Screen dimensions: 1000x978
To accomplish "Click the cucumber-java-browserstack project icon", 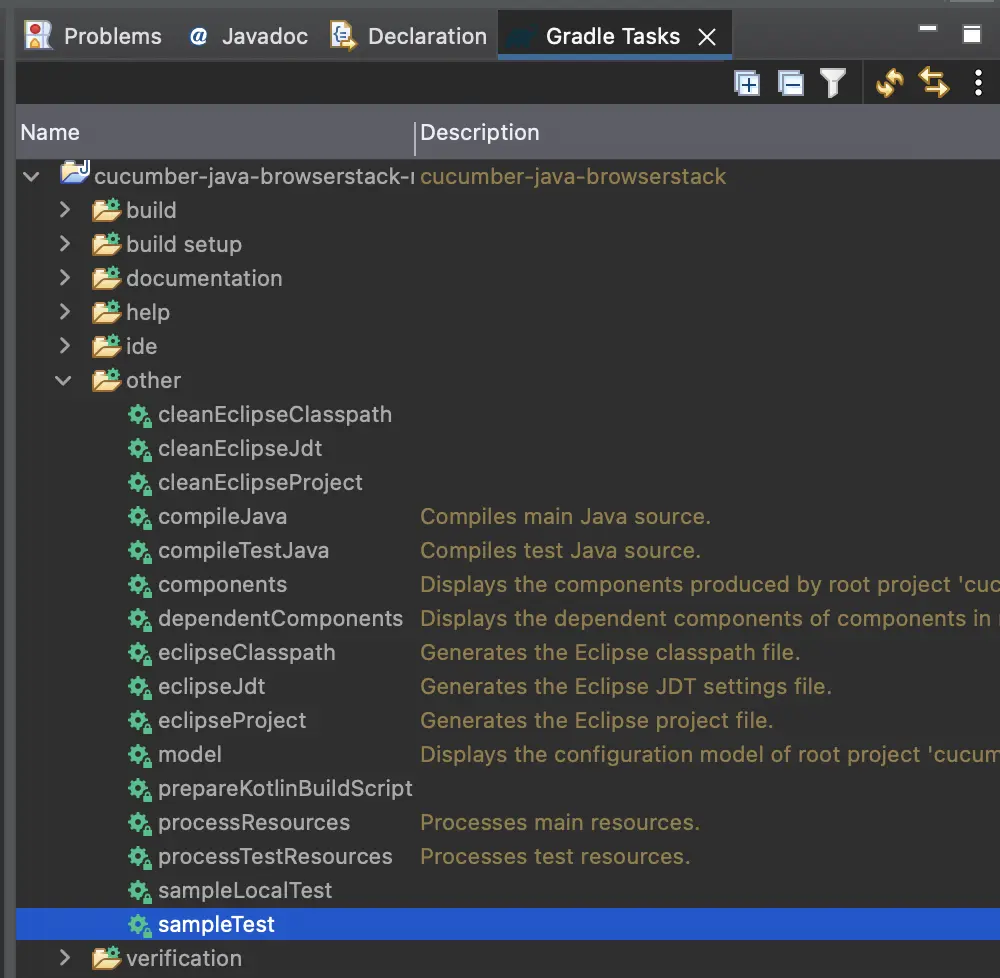I will coord(75,175).
